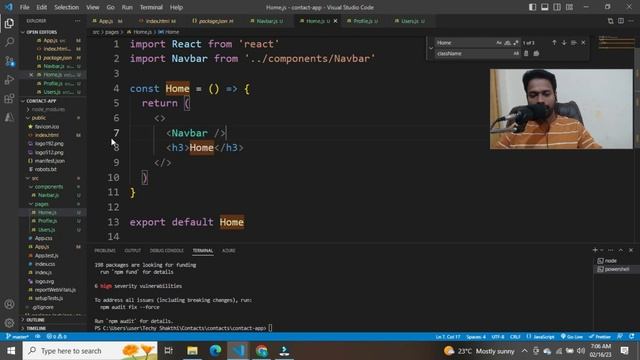640x360 pixels.
Task: Open the Search view in activity bar
Action: click(x=9, y=42)
